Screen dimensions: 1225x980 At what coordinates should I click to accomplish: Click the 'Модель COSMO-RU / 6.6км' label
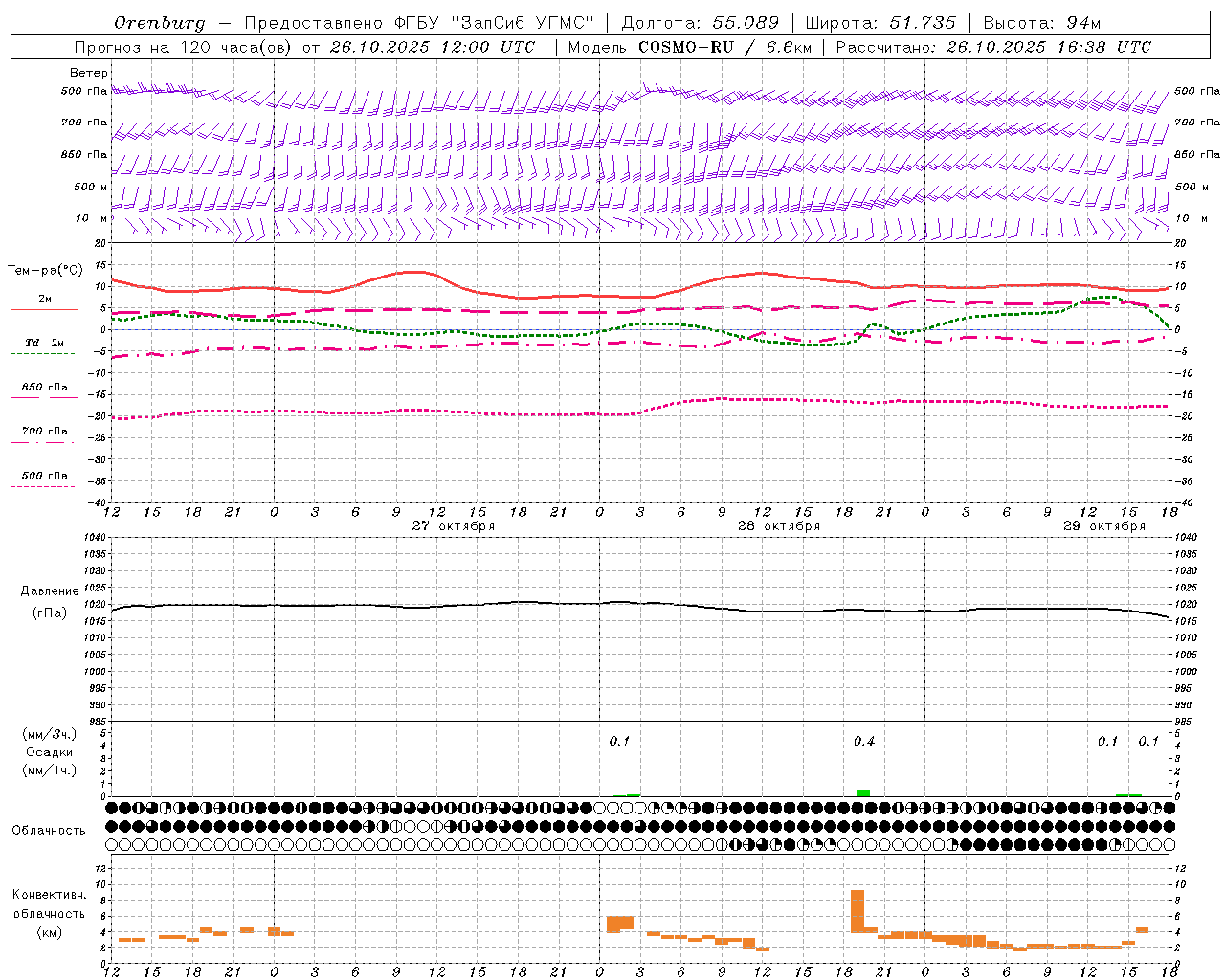pos(688,47)
